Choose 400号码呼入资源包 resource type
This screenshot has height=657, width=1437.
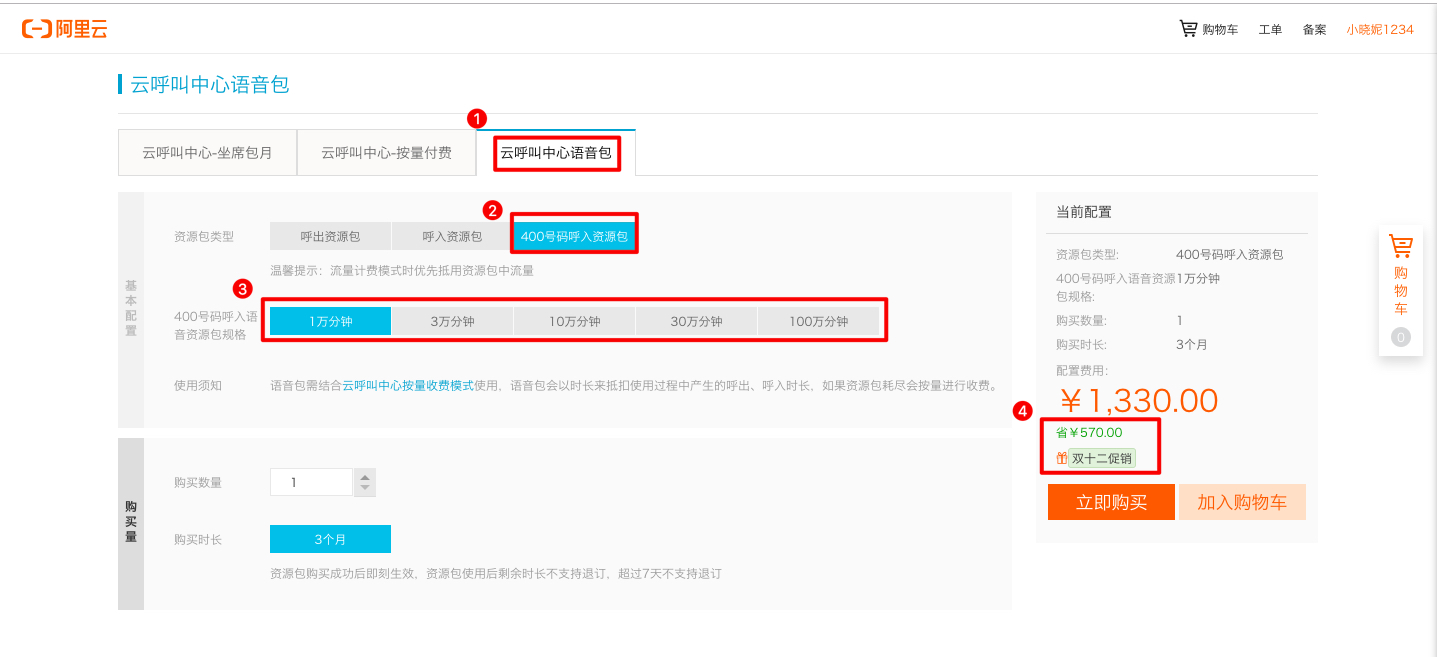tap(574, 236)
